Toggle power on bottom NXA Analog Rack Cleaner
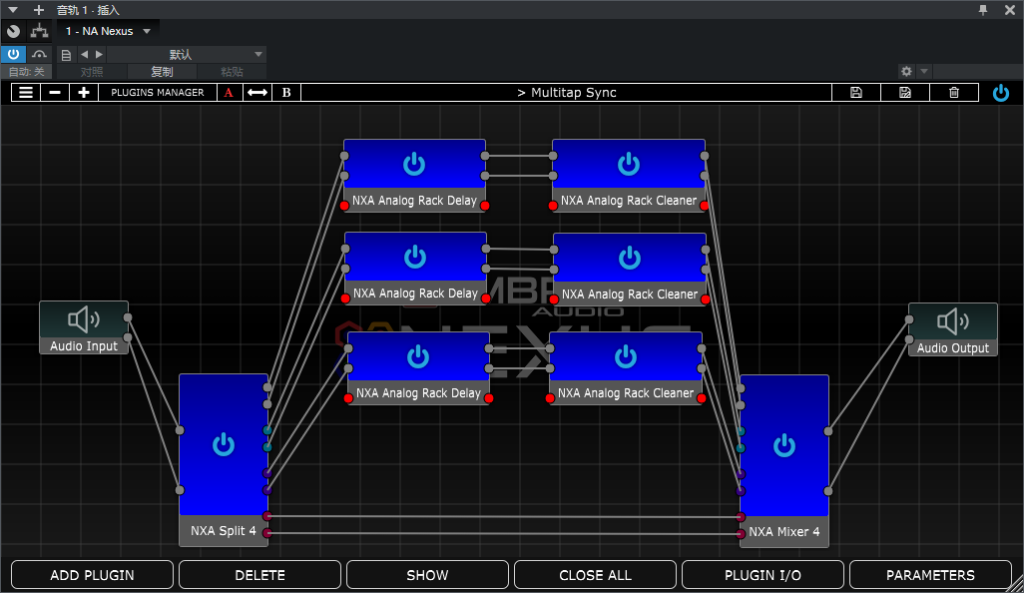Viewport: 1024px width, 593px height. [626, 357]
